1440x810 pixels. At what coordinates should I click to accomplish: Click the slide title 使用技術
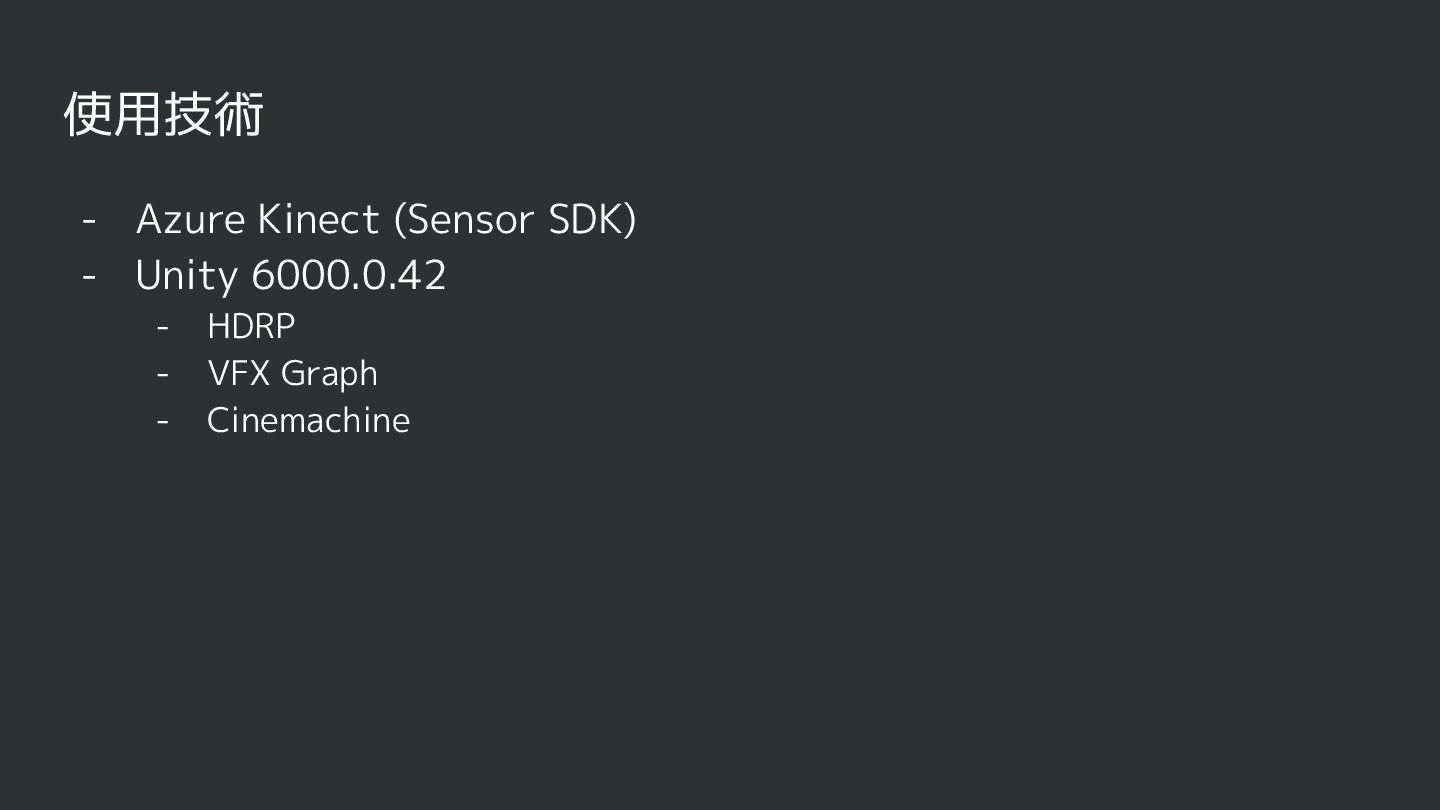pyautogui.click(x=163, y=114)
